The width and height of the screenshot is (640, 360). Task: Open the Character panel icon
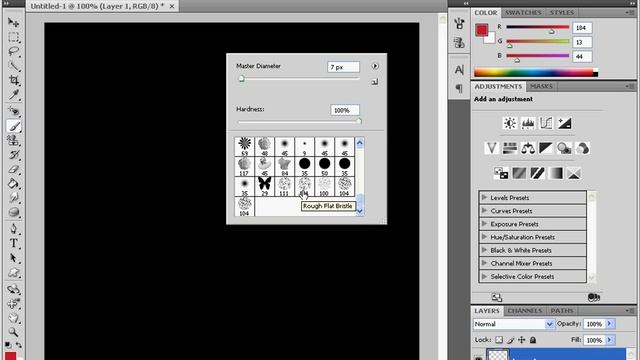(459, 70)
